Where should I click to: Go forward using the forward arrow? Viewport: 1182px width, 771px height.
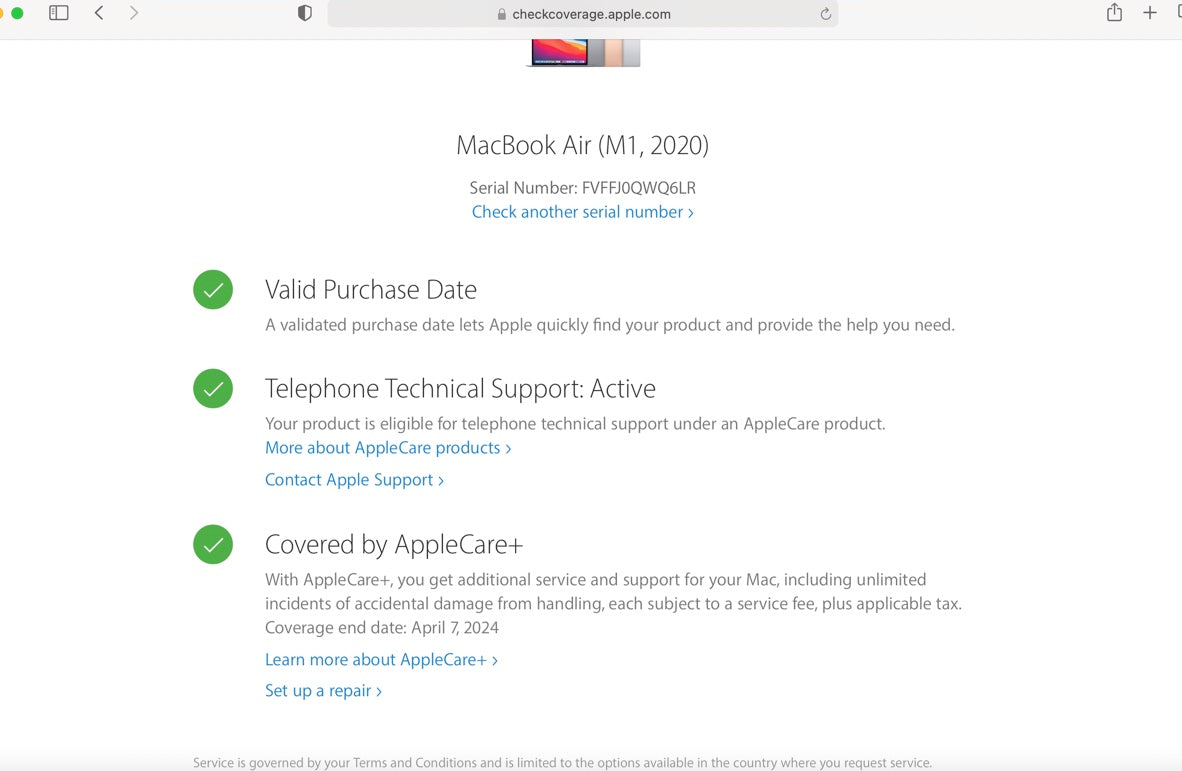point(134,13)
